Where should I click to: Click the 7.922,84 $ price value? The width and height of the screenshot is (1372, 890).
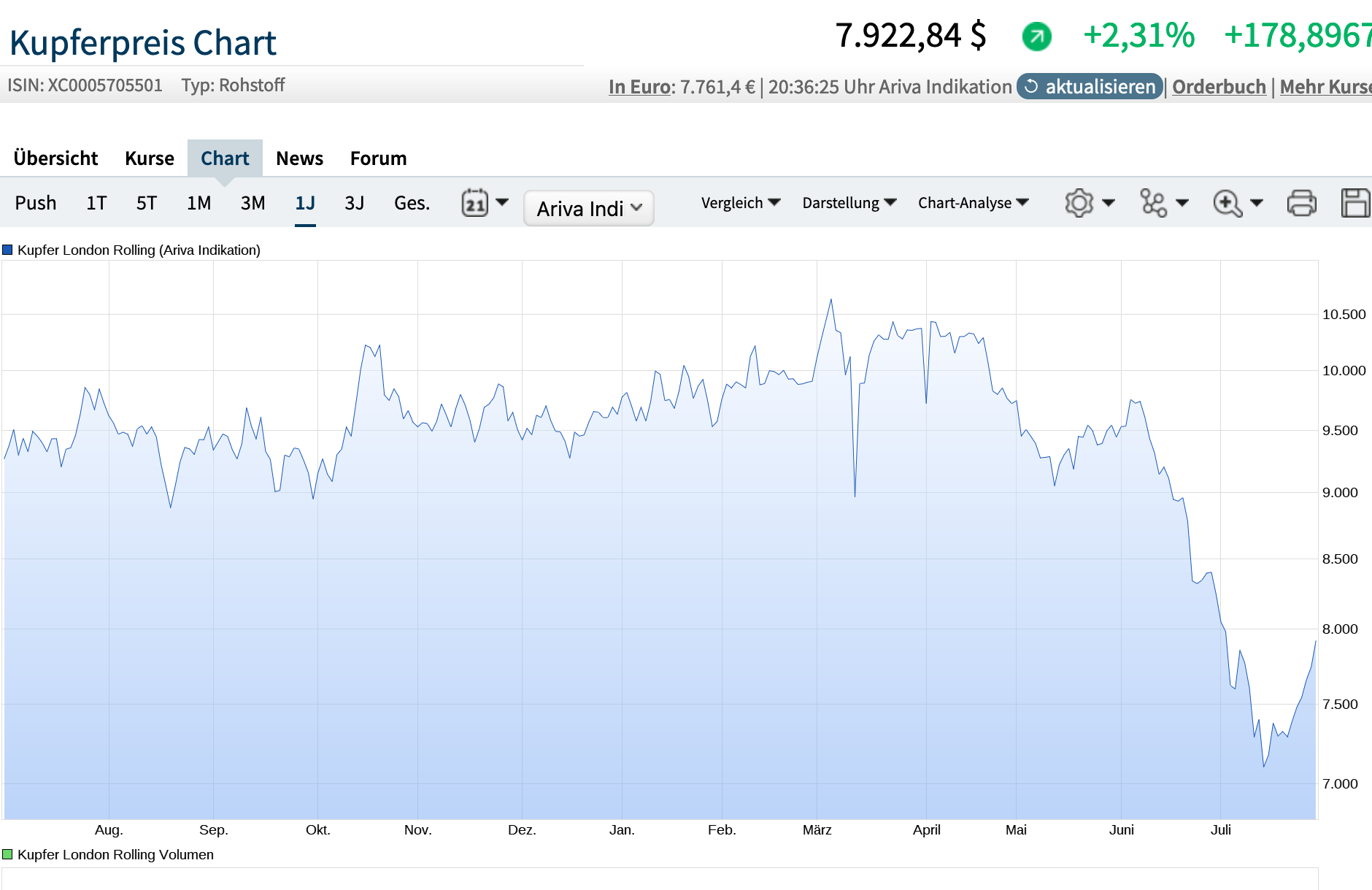pos(911,35)
